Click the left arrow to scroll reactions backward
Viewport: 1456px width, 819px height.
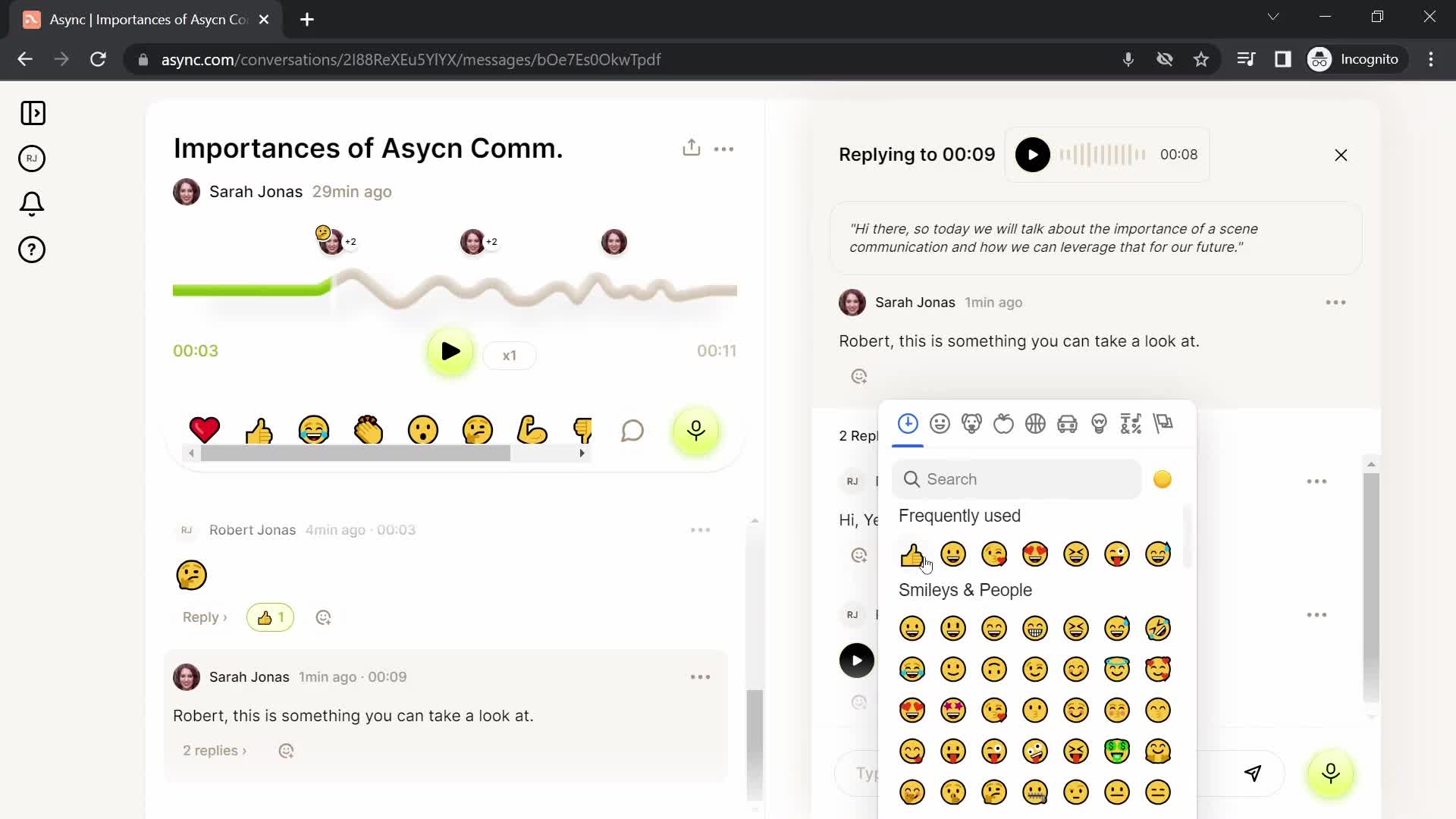191,454
